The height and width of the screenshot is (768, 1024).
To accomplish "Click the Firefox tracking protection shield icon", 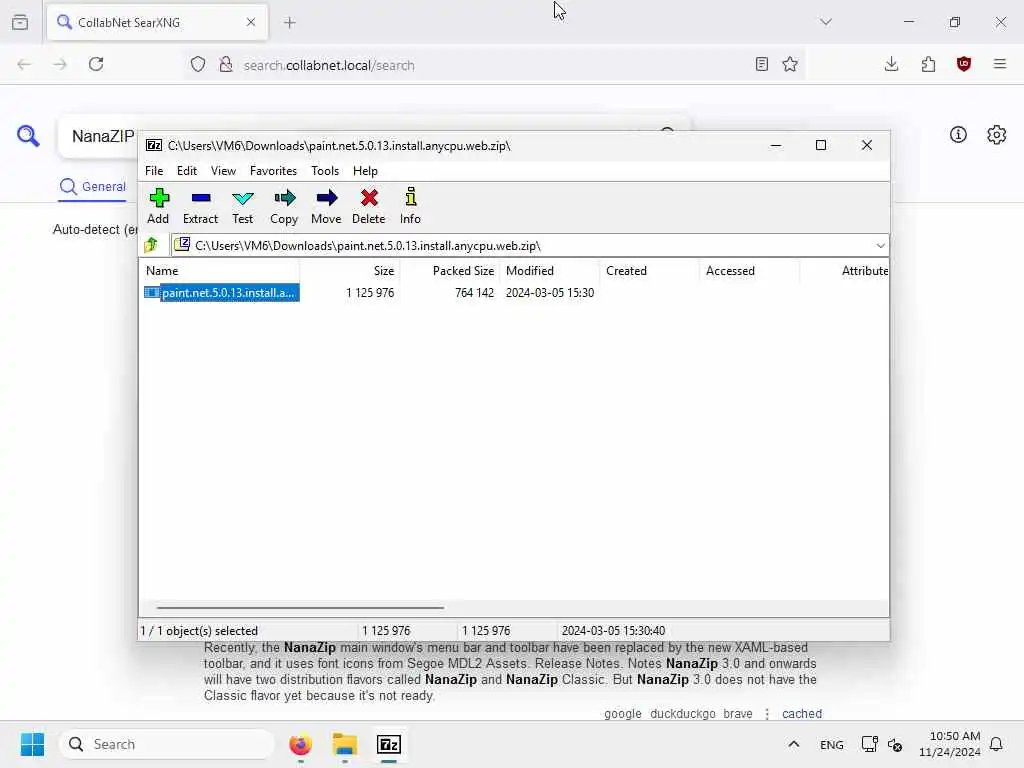I will (198, 64).
